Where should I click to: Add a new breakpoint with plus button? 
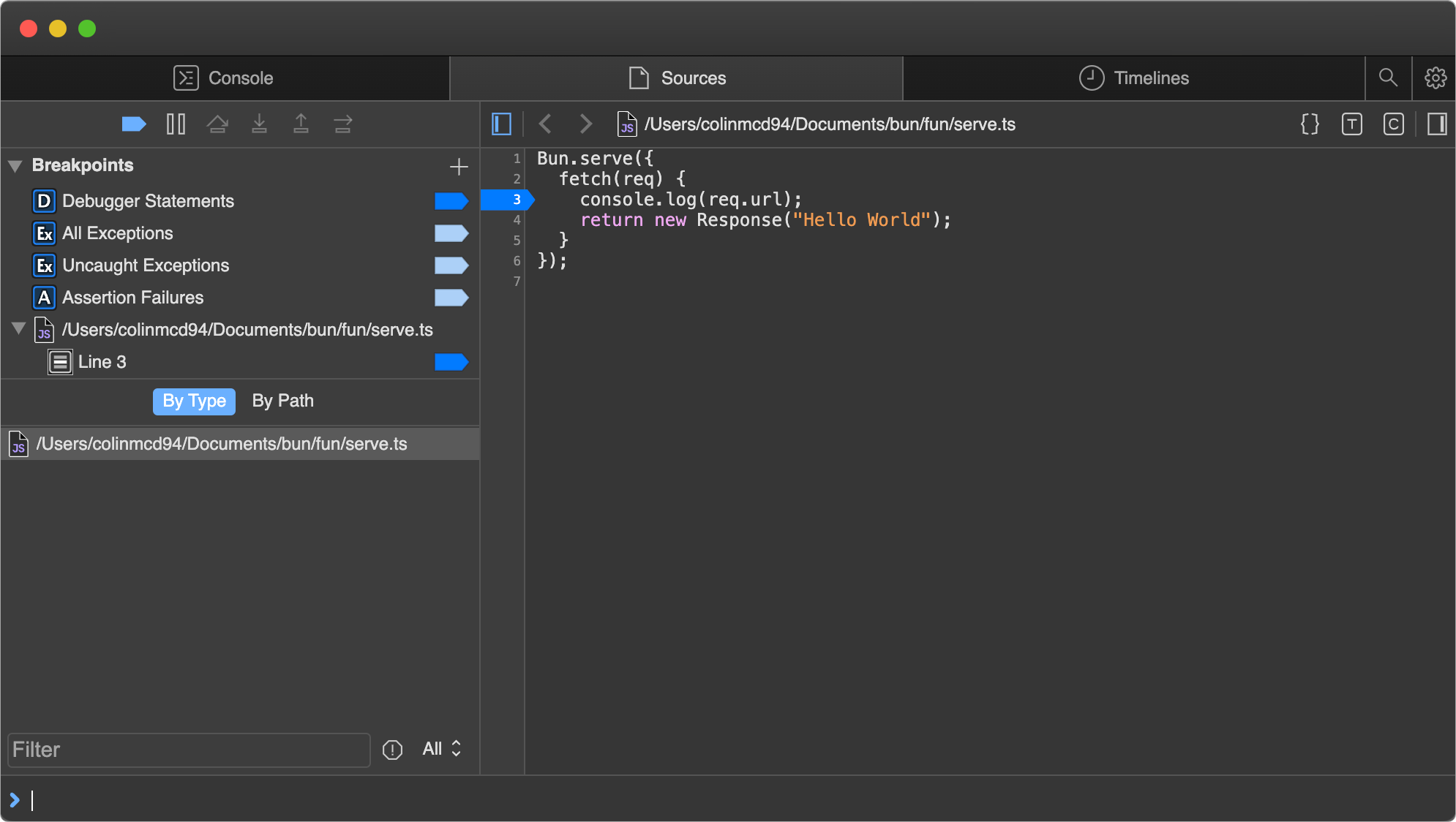pyautogui.click(x=459, y=167)
